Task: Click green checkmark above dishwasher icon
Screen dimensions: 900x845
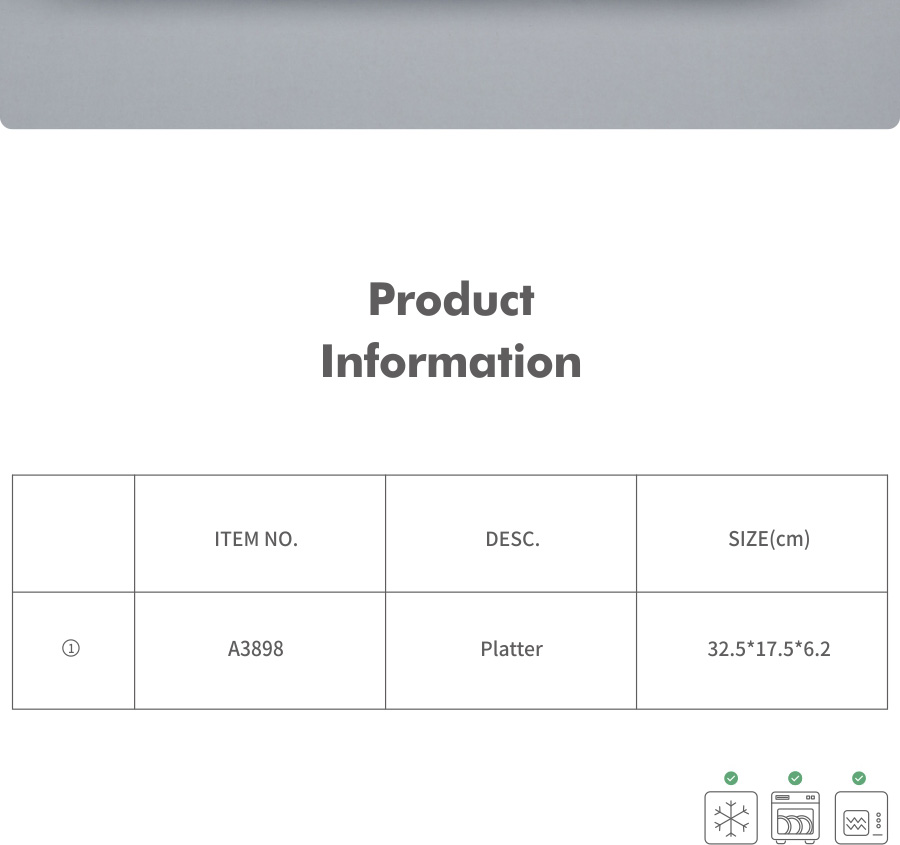Action: [795, 778]
